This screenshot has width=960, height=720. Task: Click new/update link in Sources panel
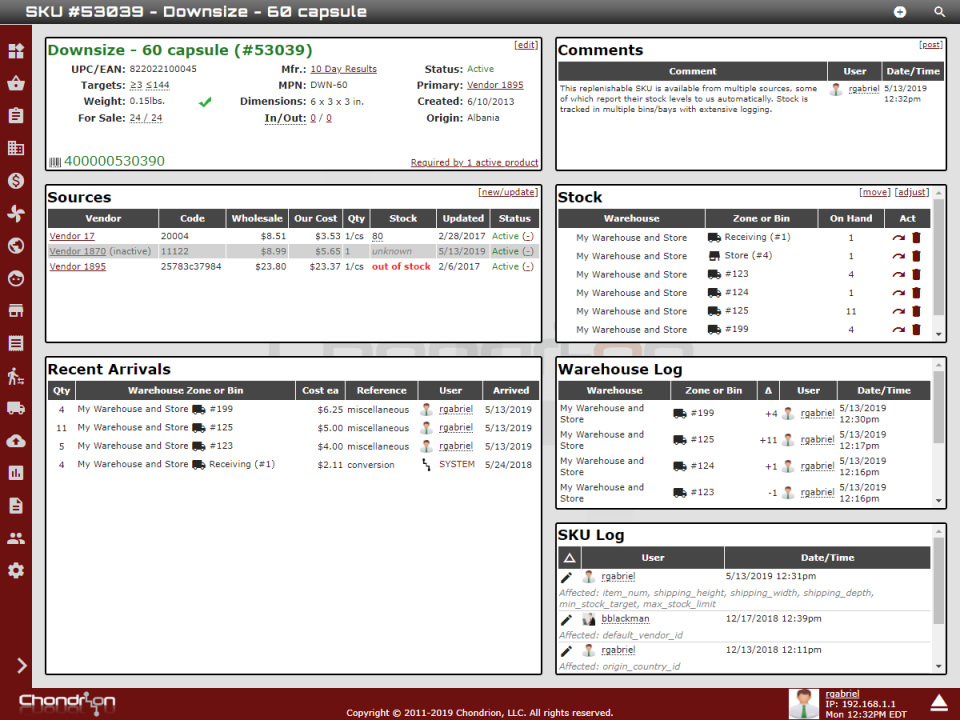point(508,192)
